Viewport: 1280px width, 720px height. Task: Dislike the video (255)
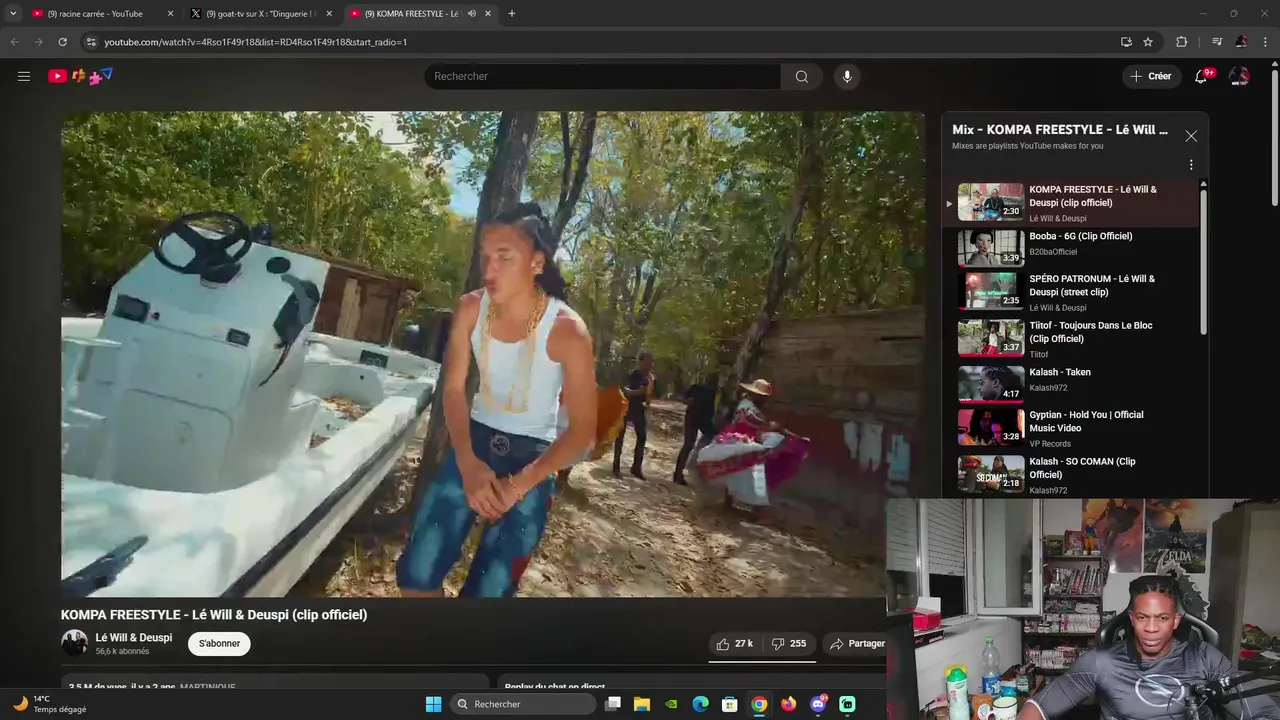click(789, 644)
